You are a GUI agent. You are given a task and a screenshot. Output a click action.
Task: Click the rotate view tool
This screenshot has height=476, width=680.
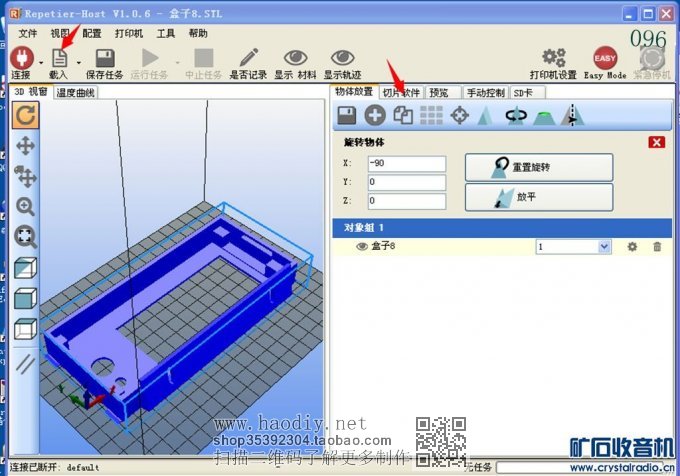(x=26, y=115)
